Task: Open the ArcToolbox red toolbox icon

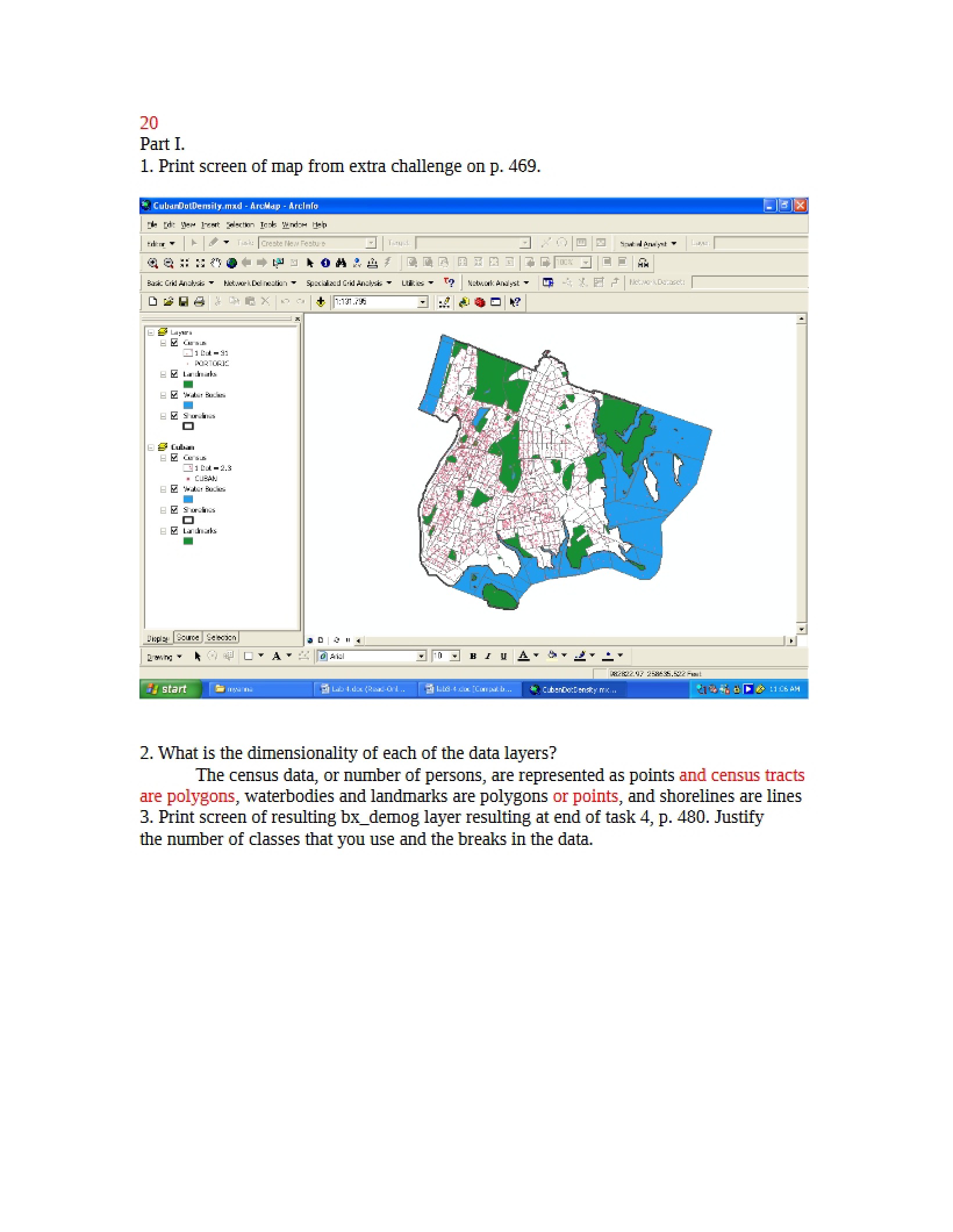Action: click(479, 302)
